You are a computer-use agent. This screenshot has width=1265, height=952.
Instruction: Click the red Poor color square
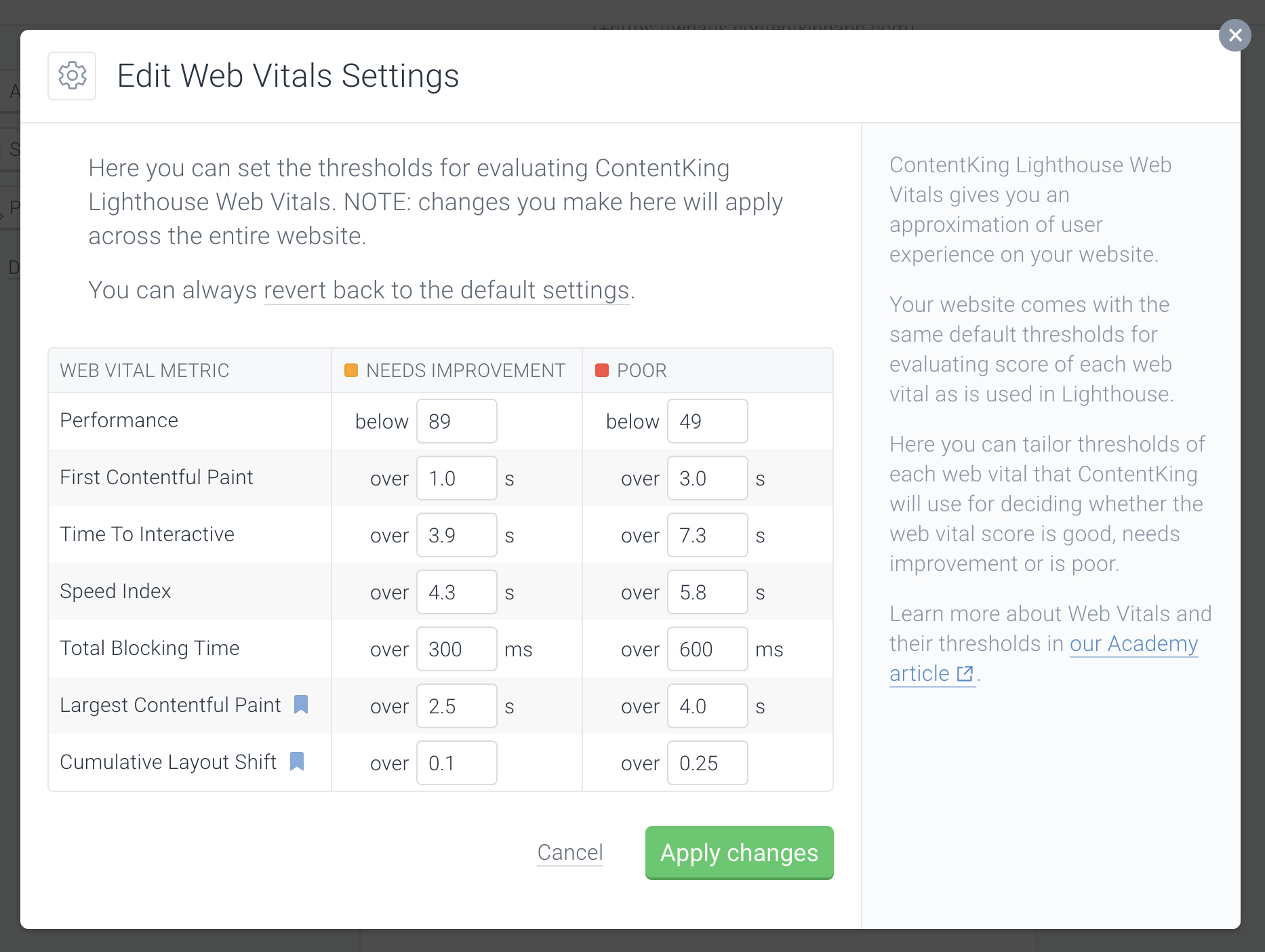point(602,370)
